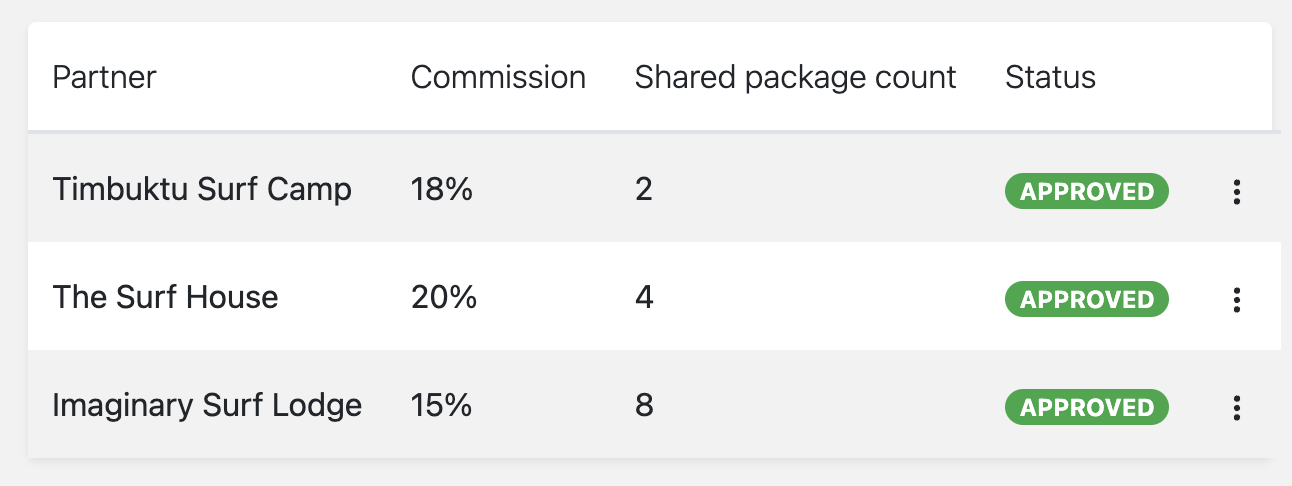Viewport: 1292px width, 486px height.
Task: Sort by the Status column header
Action: (1050, 77)
